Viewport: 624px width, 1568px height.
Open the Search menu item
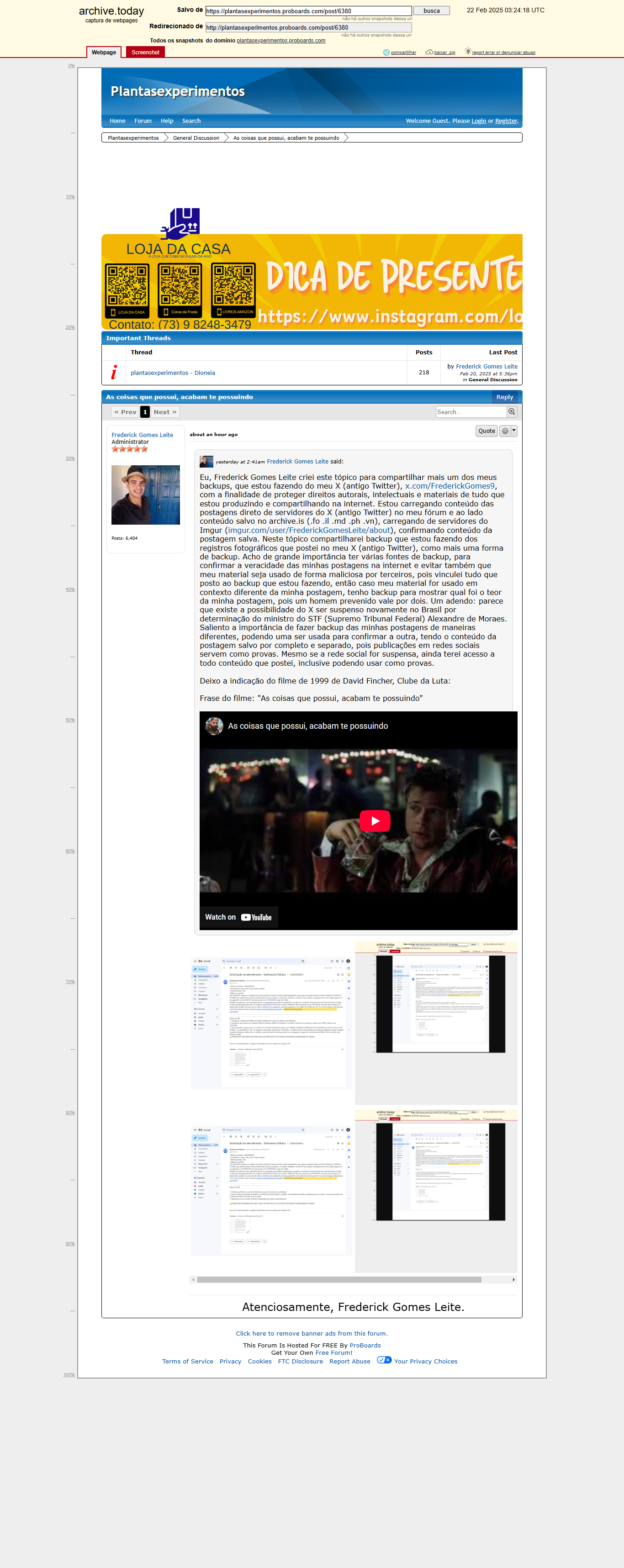tap(191, 121)
